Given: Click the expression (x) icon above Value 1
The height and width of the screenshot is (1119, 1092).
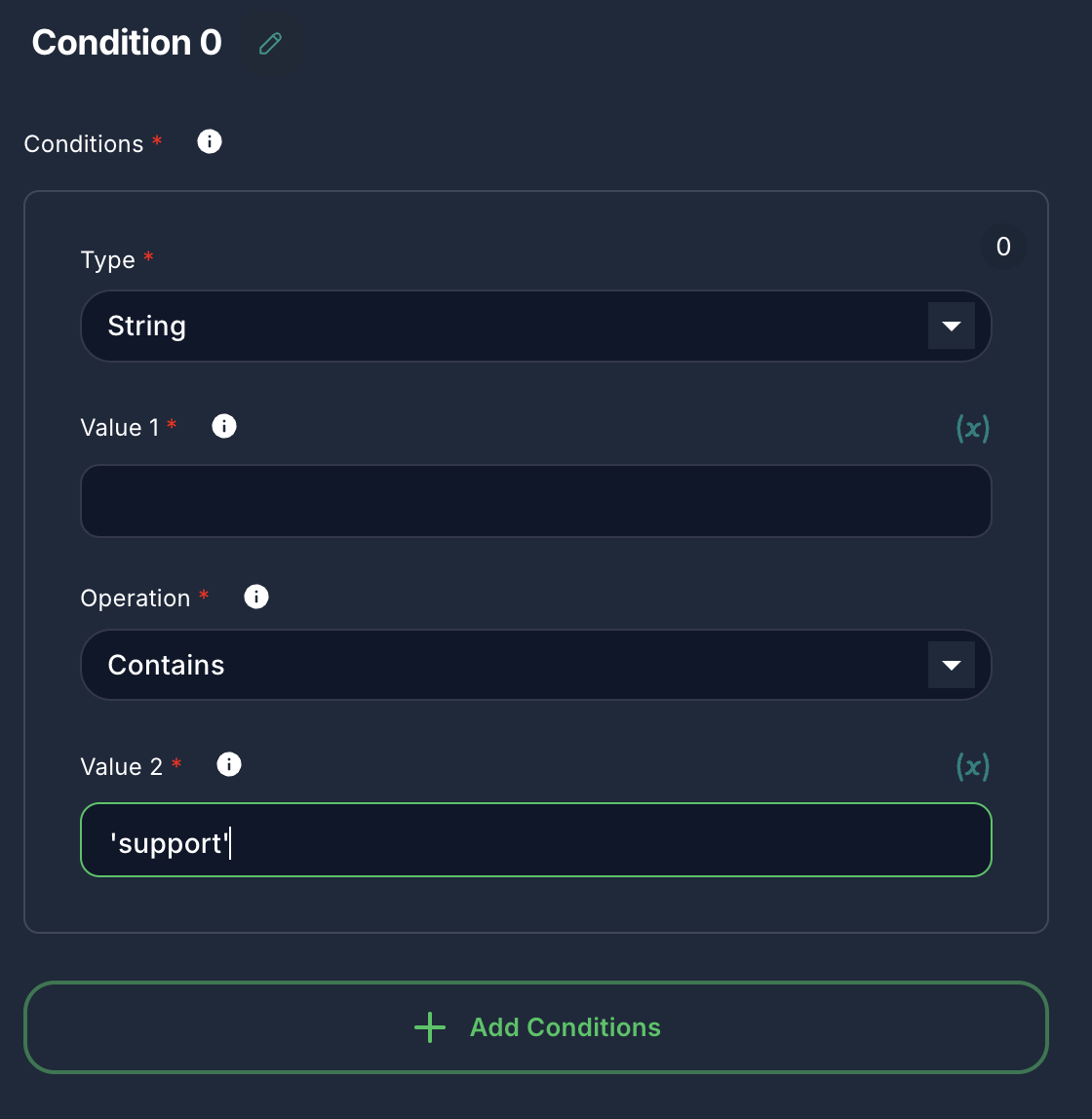Looking at the screenshot, I should point(972,427).
